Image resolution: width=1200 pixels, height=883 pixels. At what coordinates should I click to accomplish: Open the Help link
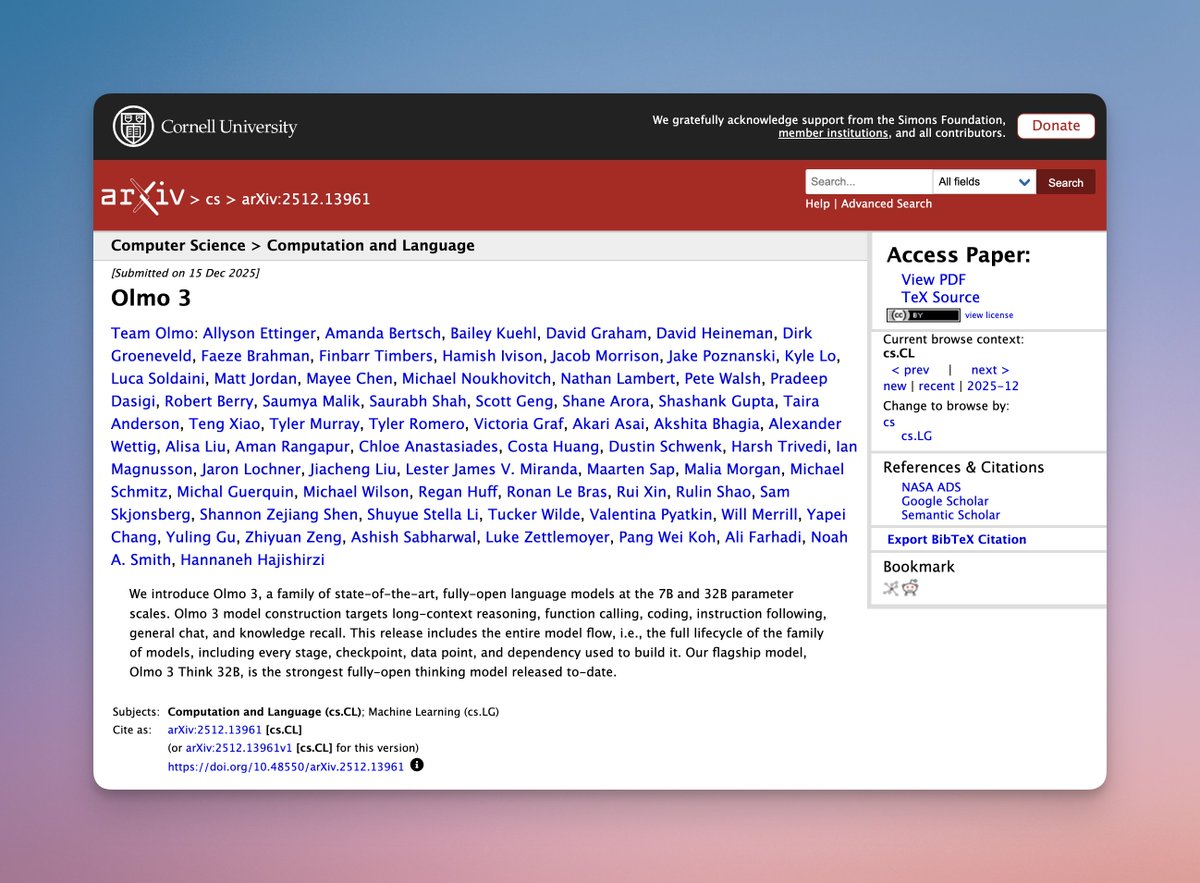coord(817,204)
